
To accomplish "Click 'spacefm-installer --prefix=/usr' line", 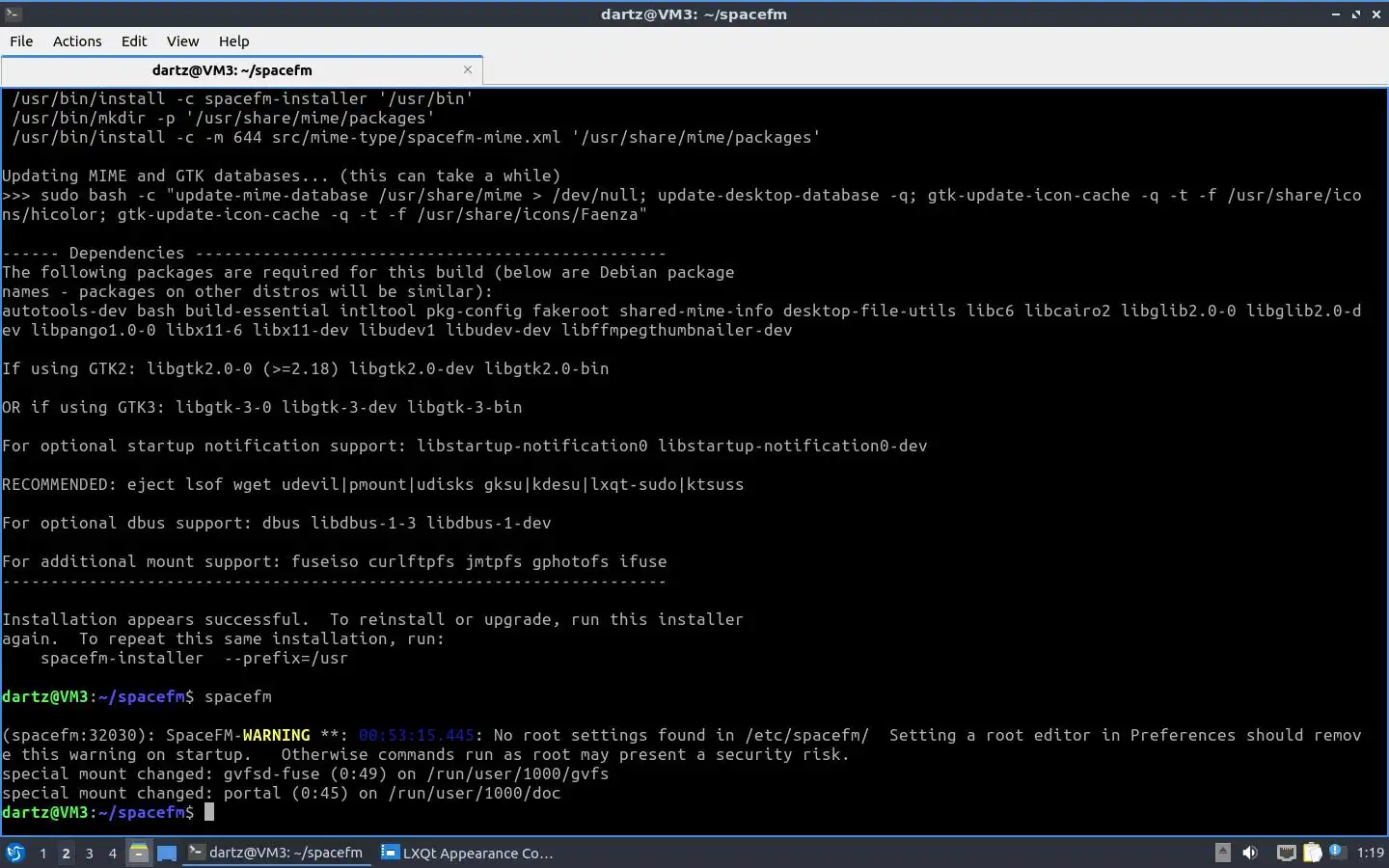I will tap(194, 658).
